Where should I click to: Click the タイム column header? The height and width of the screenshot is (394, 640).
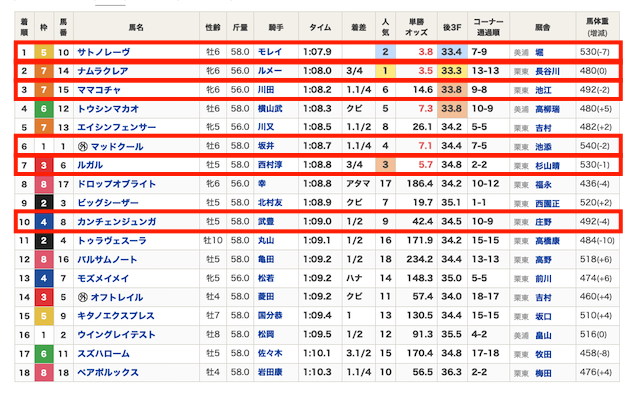coord(320,27)
